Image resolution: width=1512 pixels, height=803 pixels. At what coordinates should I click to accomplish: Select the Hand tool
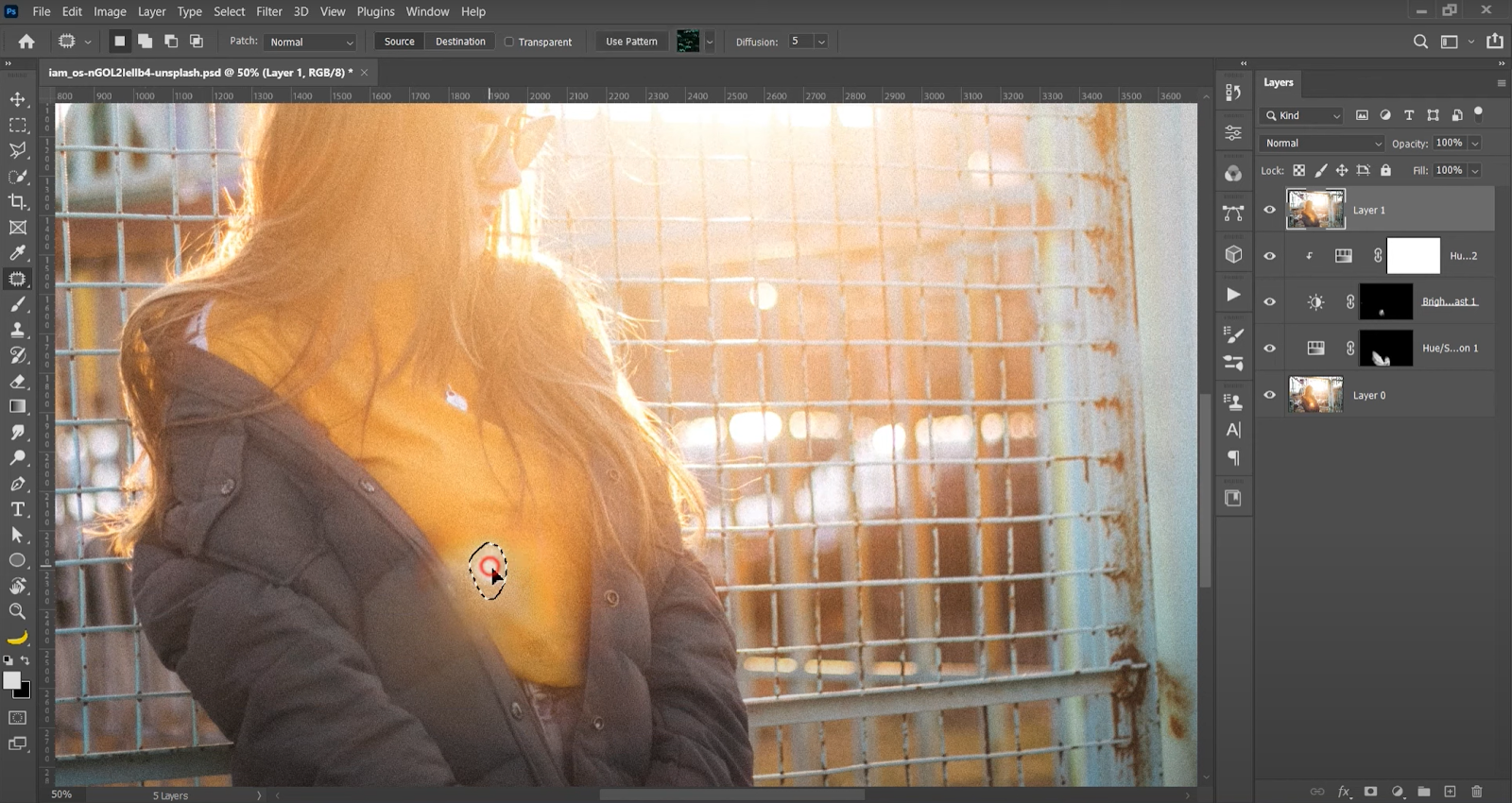click(18, 586)
